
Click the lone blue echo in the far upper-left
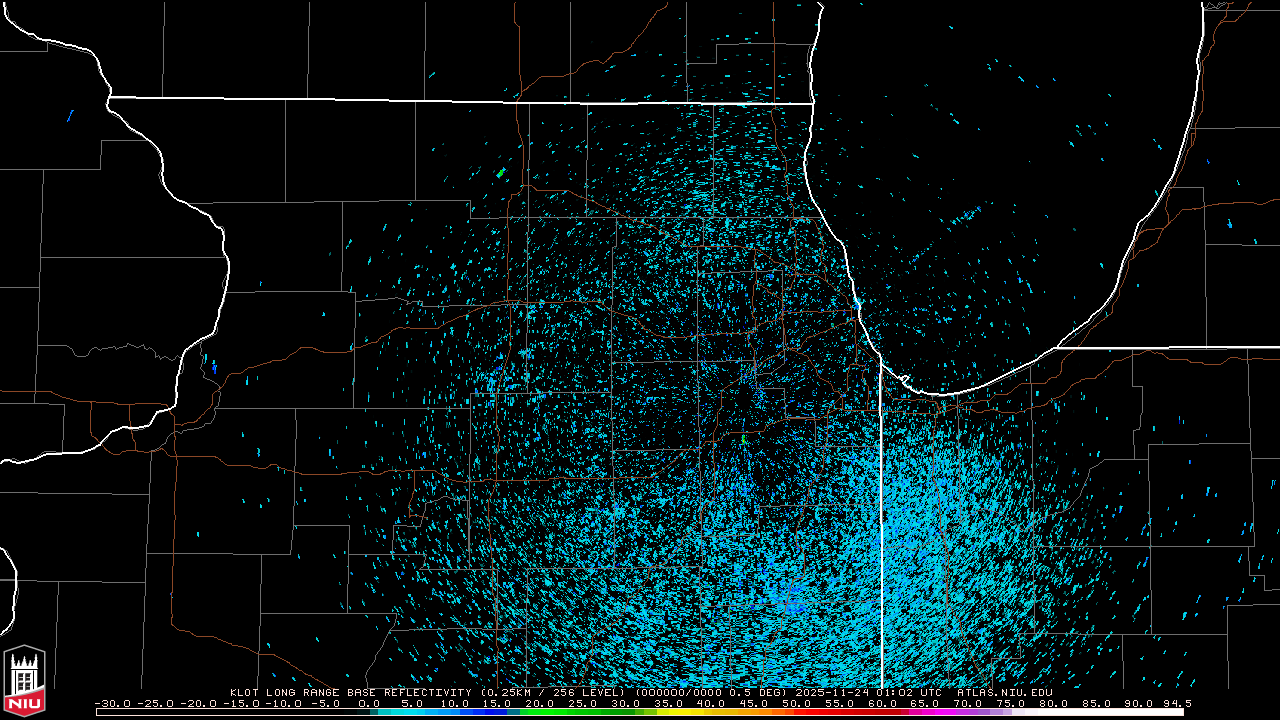point(70,116)
